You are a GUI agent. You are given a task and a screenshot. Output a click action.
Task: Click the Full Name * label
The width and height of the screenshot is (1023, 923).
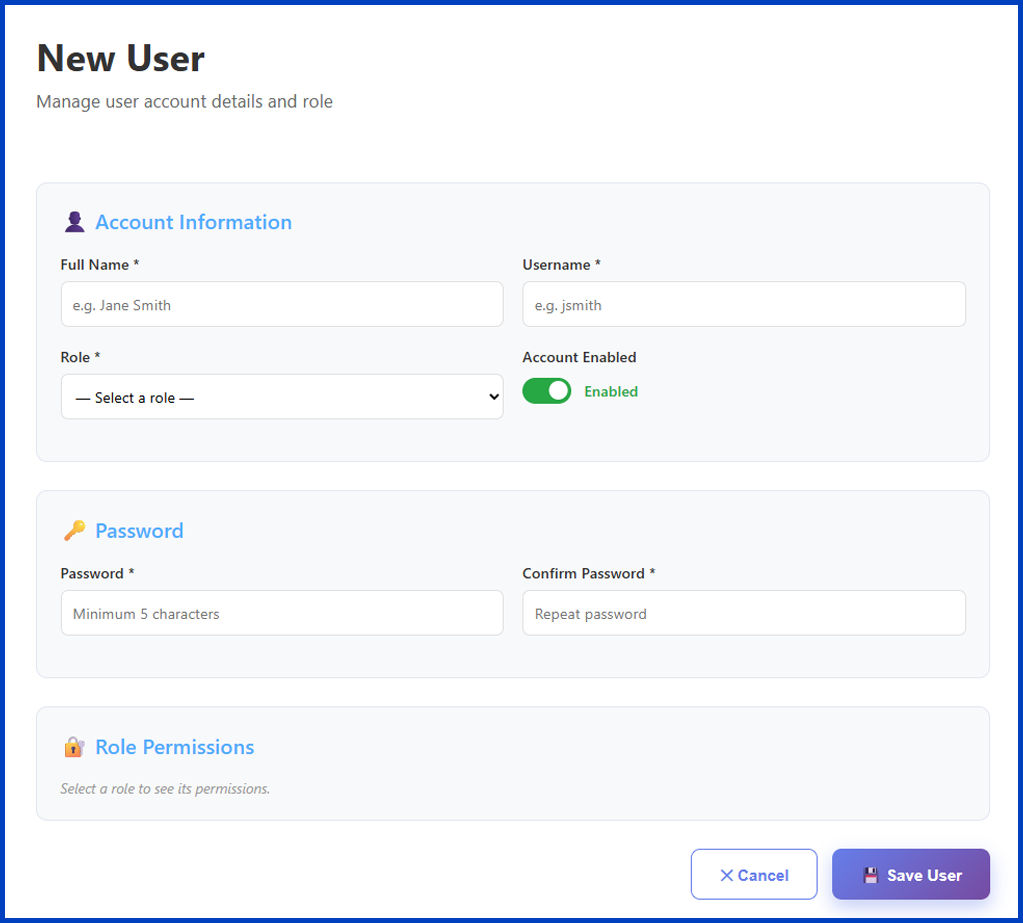[100, 264]
